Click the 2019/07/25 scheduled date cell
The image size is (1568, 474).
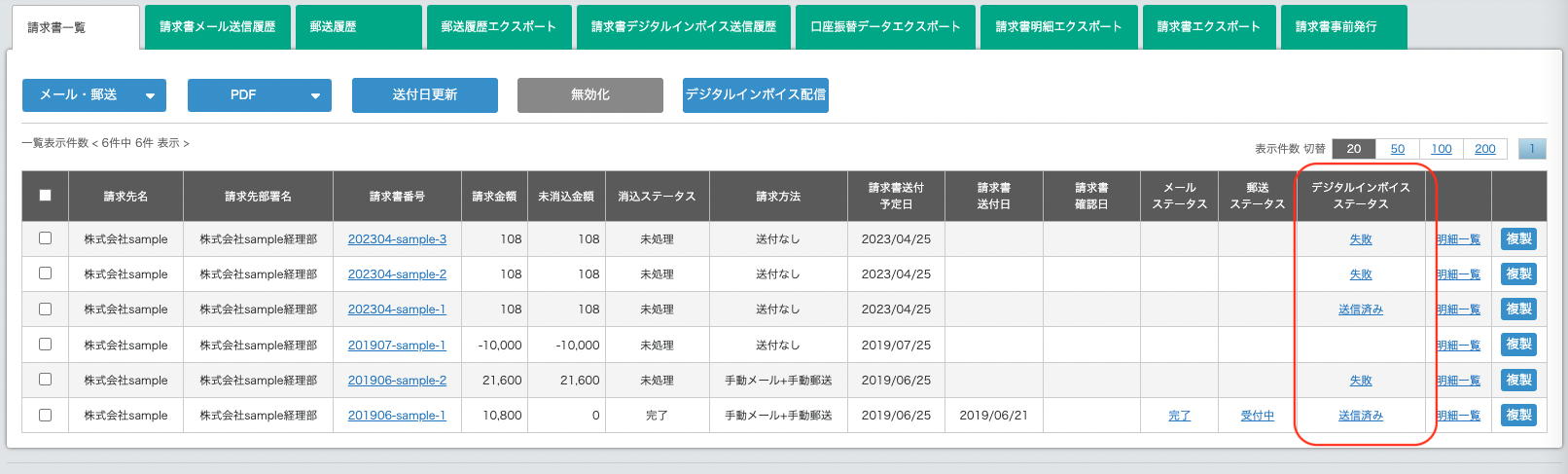click(x=896, y=346)
